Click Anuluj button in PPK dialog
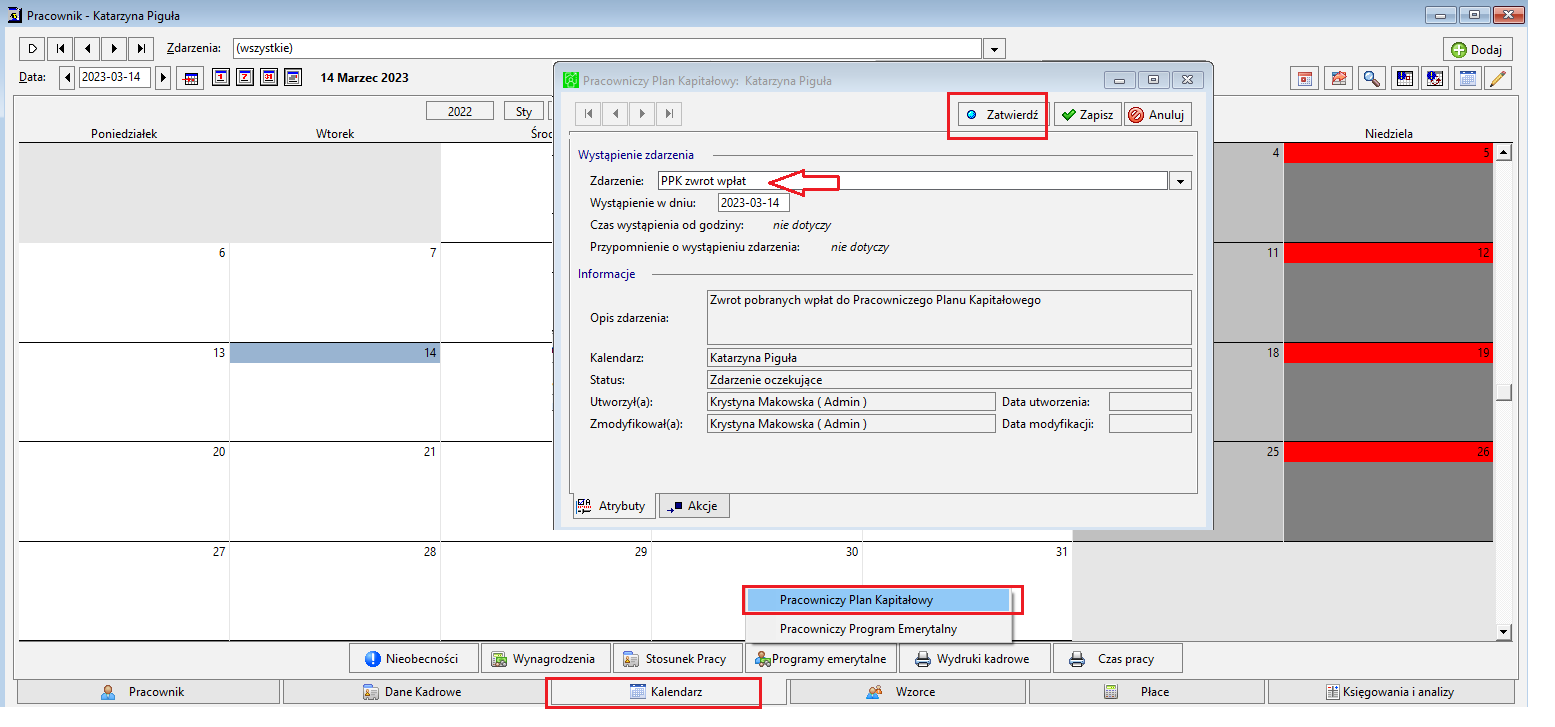This screenshot has width=1555, height=727. click(x=1157, y=115)
